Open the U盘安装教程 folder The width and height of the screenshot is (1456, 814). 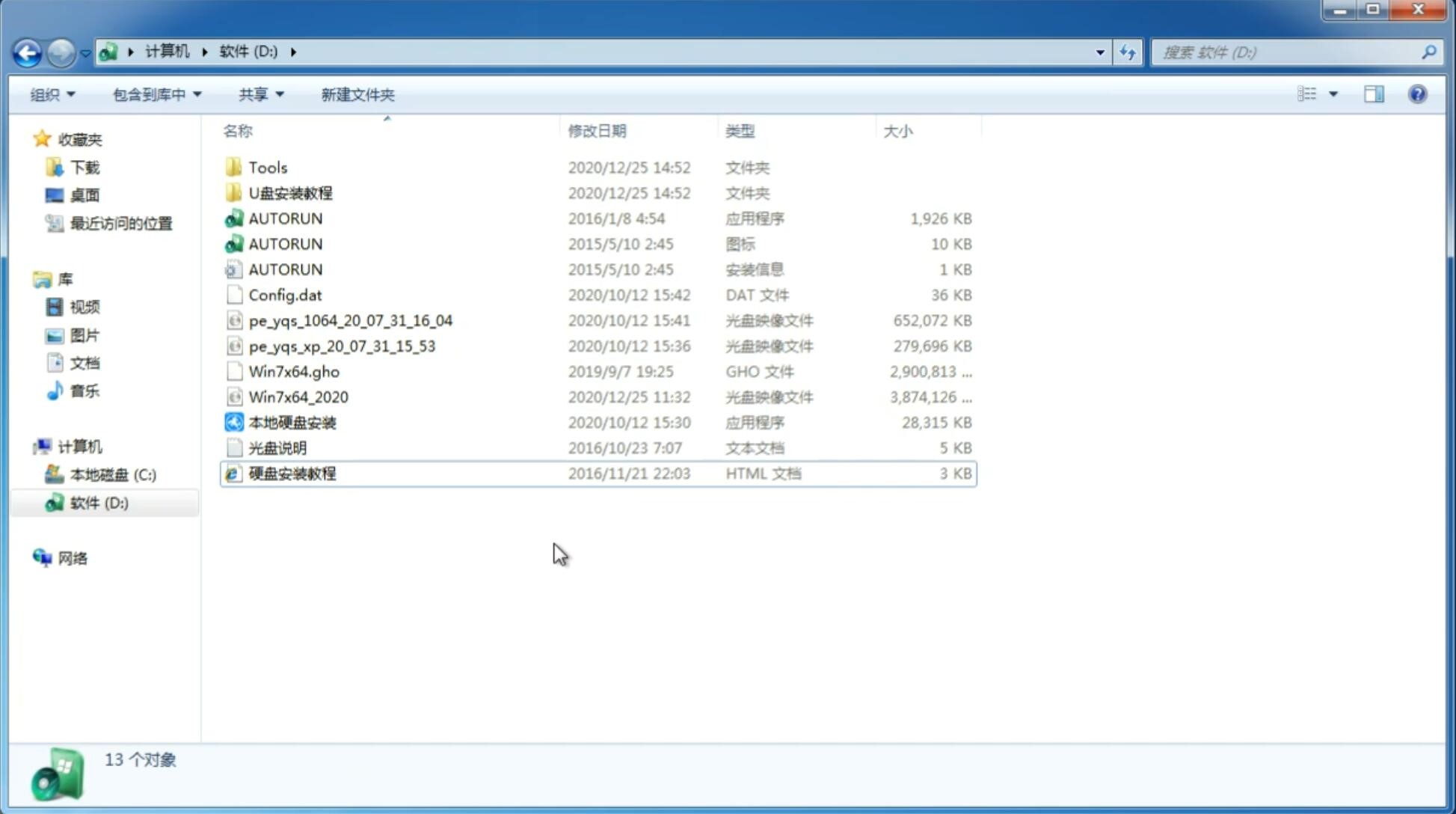[291, 192]
